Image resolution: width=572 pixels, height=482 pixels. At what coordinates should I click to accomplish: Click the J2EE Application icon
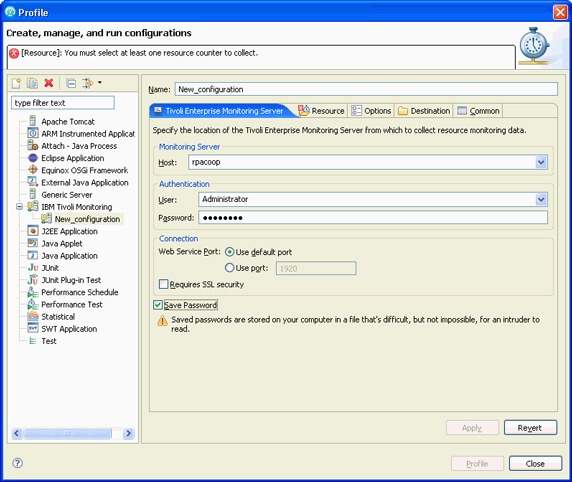pos(33,231)
